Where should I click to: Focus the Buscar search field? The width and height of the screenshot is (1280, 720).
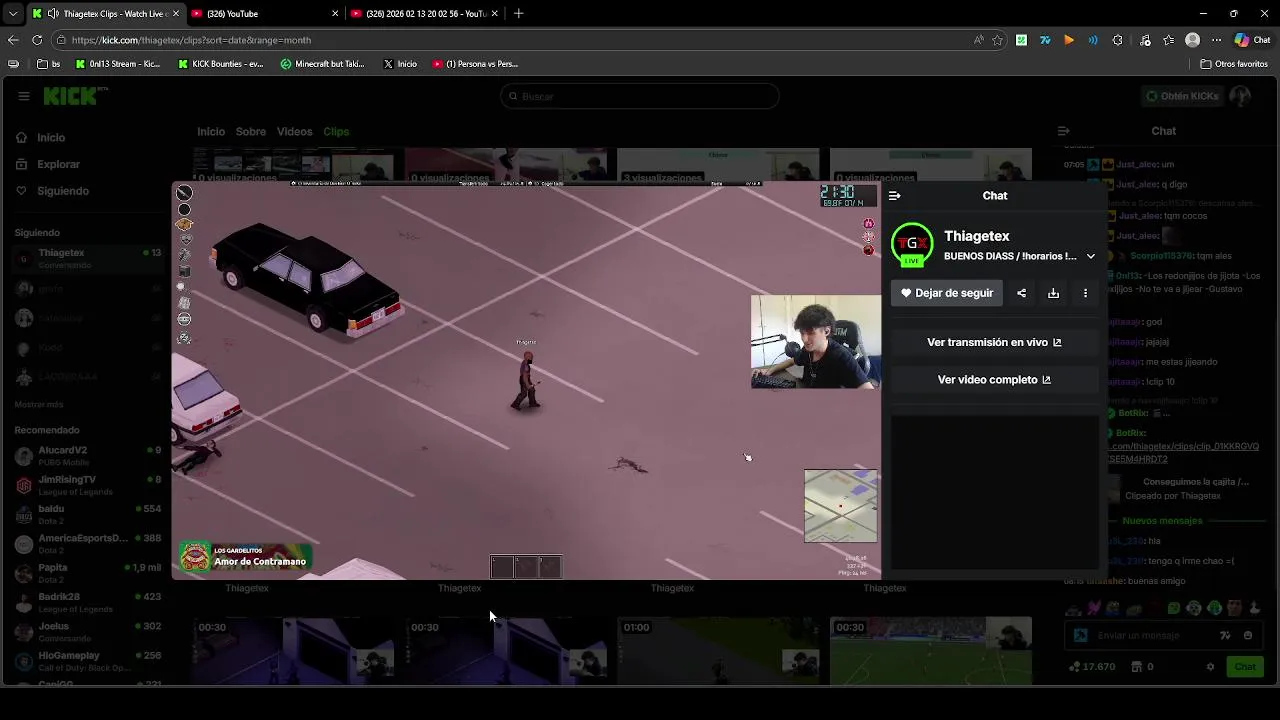[x=640, y=96]
